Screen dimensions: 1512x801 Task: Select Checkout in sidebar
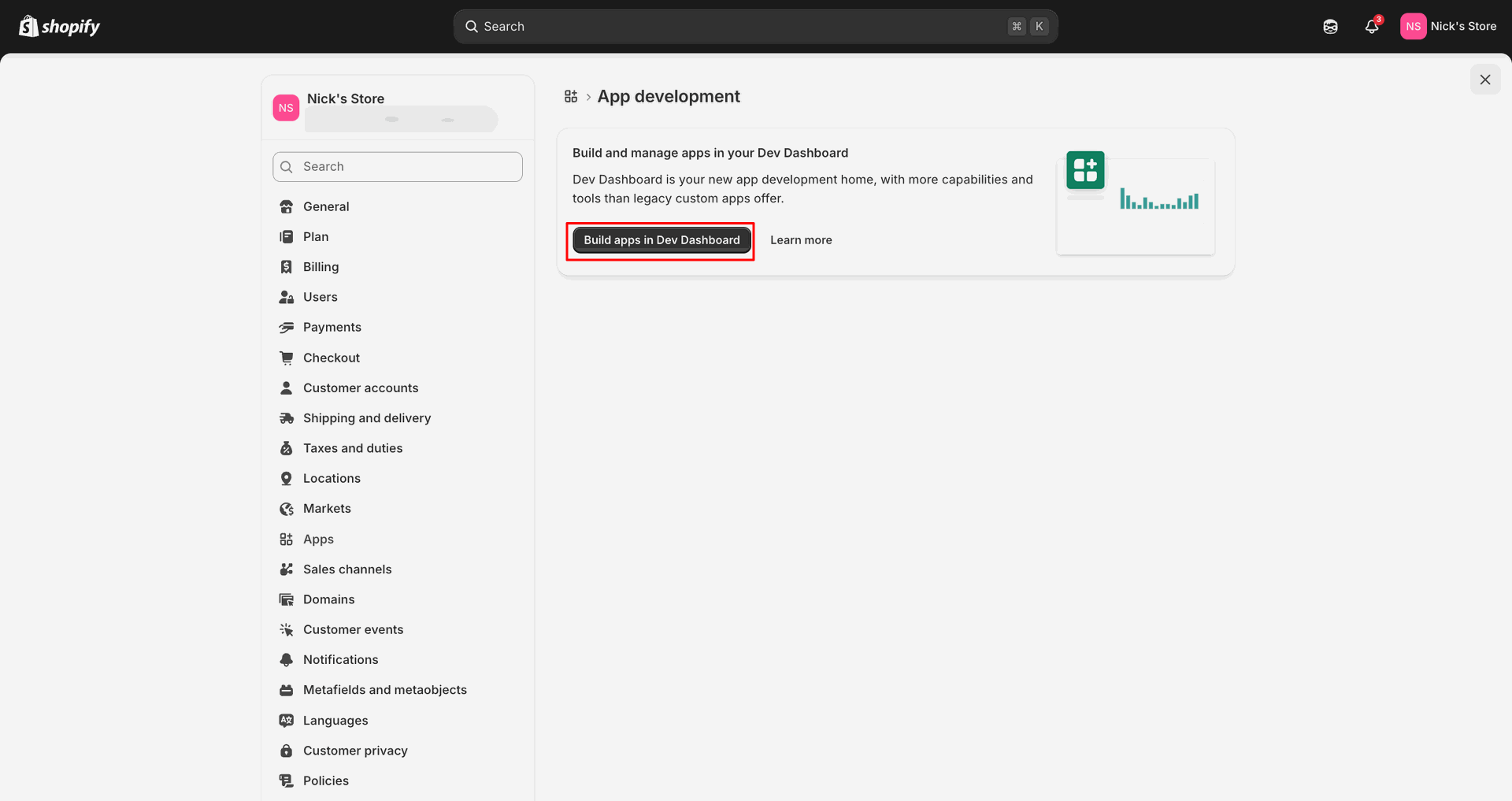(x=332, y=358)
